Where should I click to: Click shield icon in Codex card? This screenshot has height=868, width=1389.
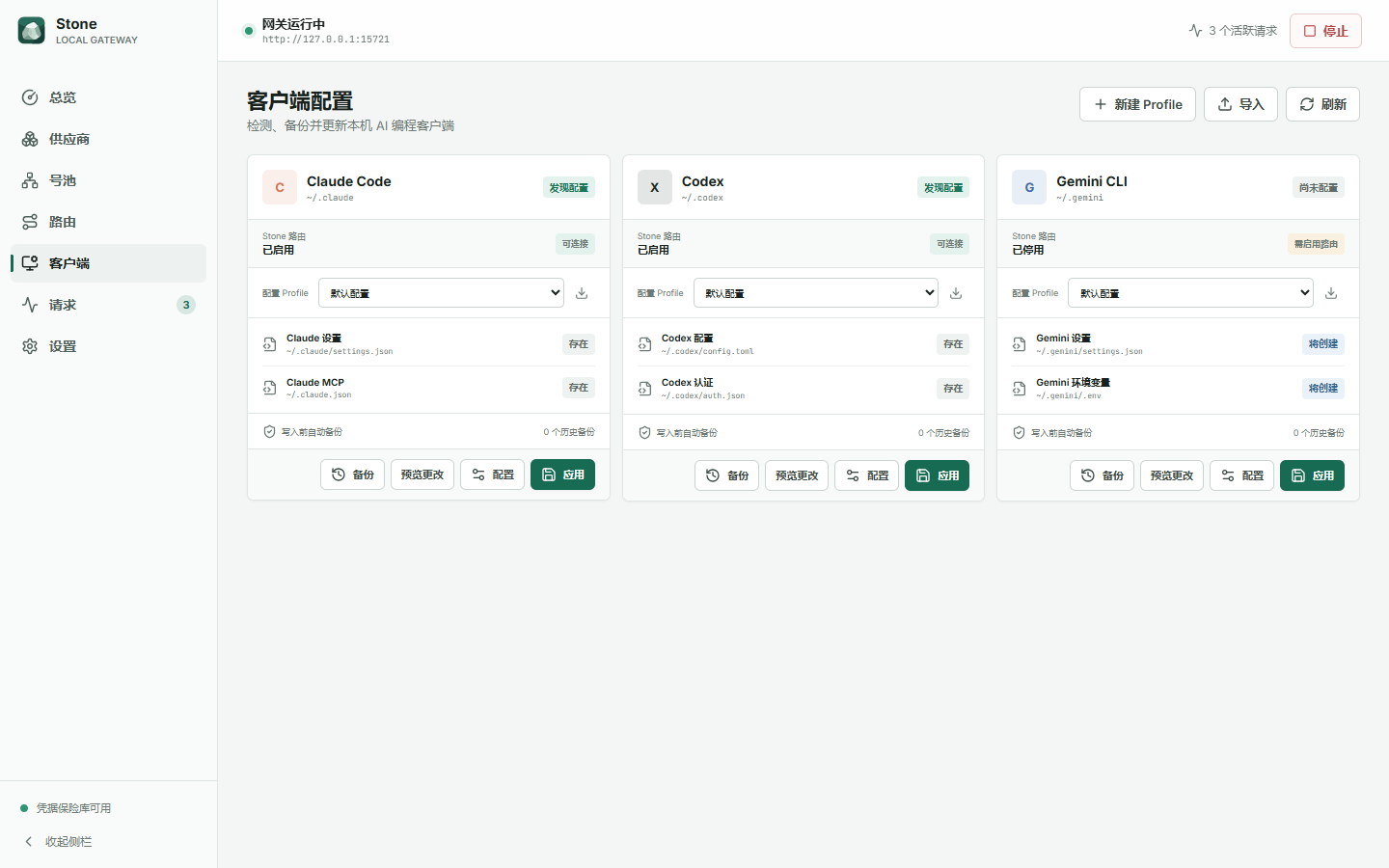[x=644, y=432]
